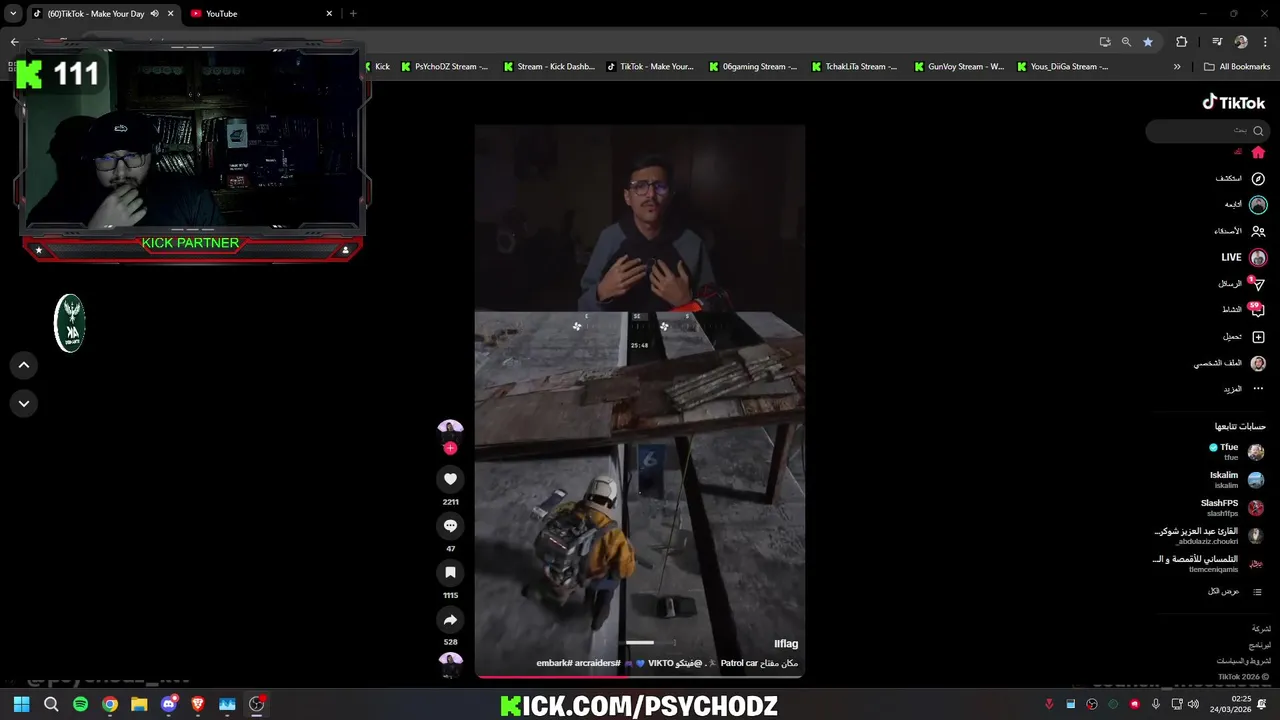The height and width of the screenshot is (720, 1280).
Task: Open the media control icon in the browser toolbar
Action: tap(1217, 41)
